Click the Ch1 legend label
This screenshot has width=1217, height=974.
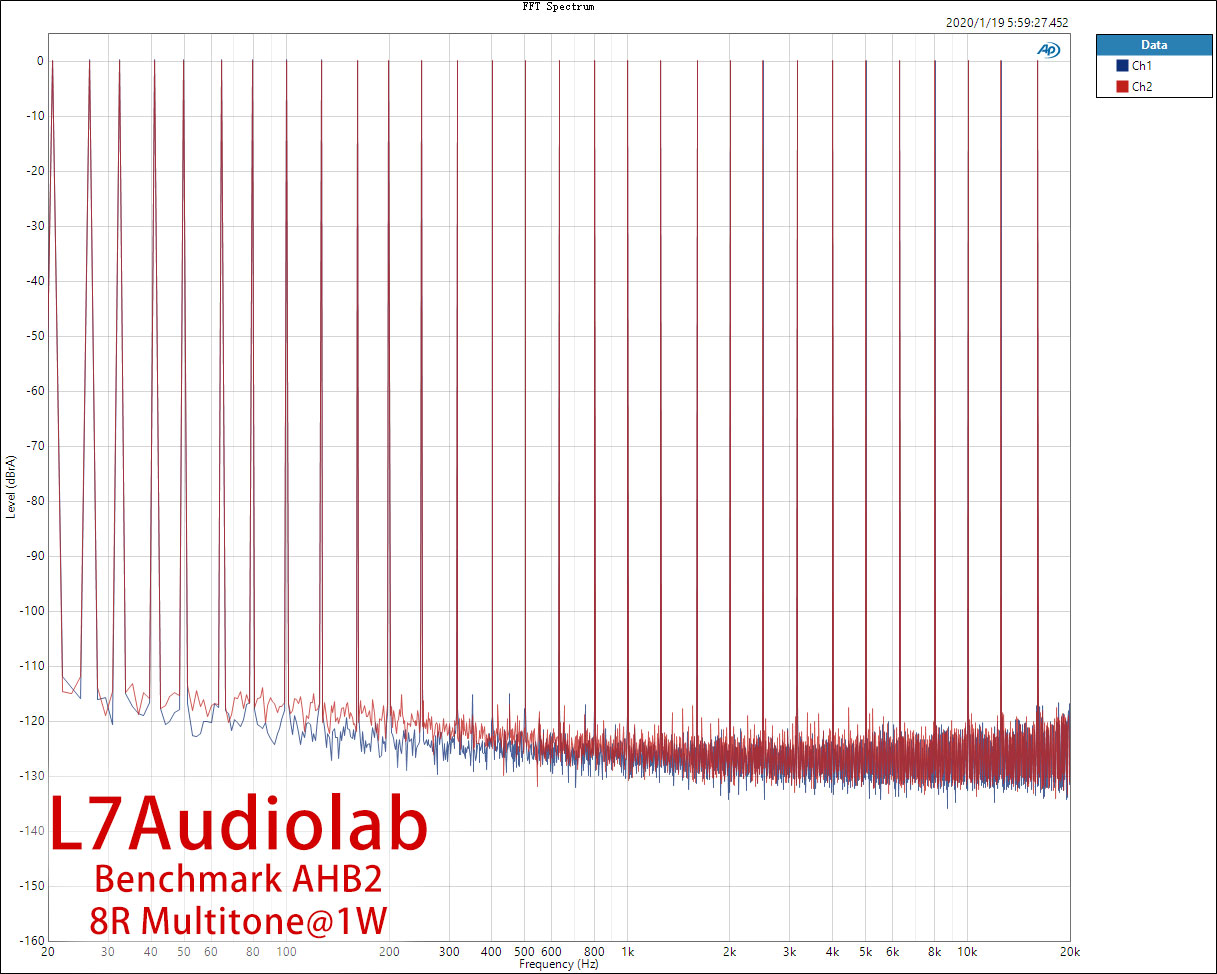click(1142, 65)
